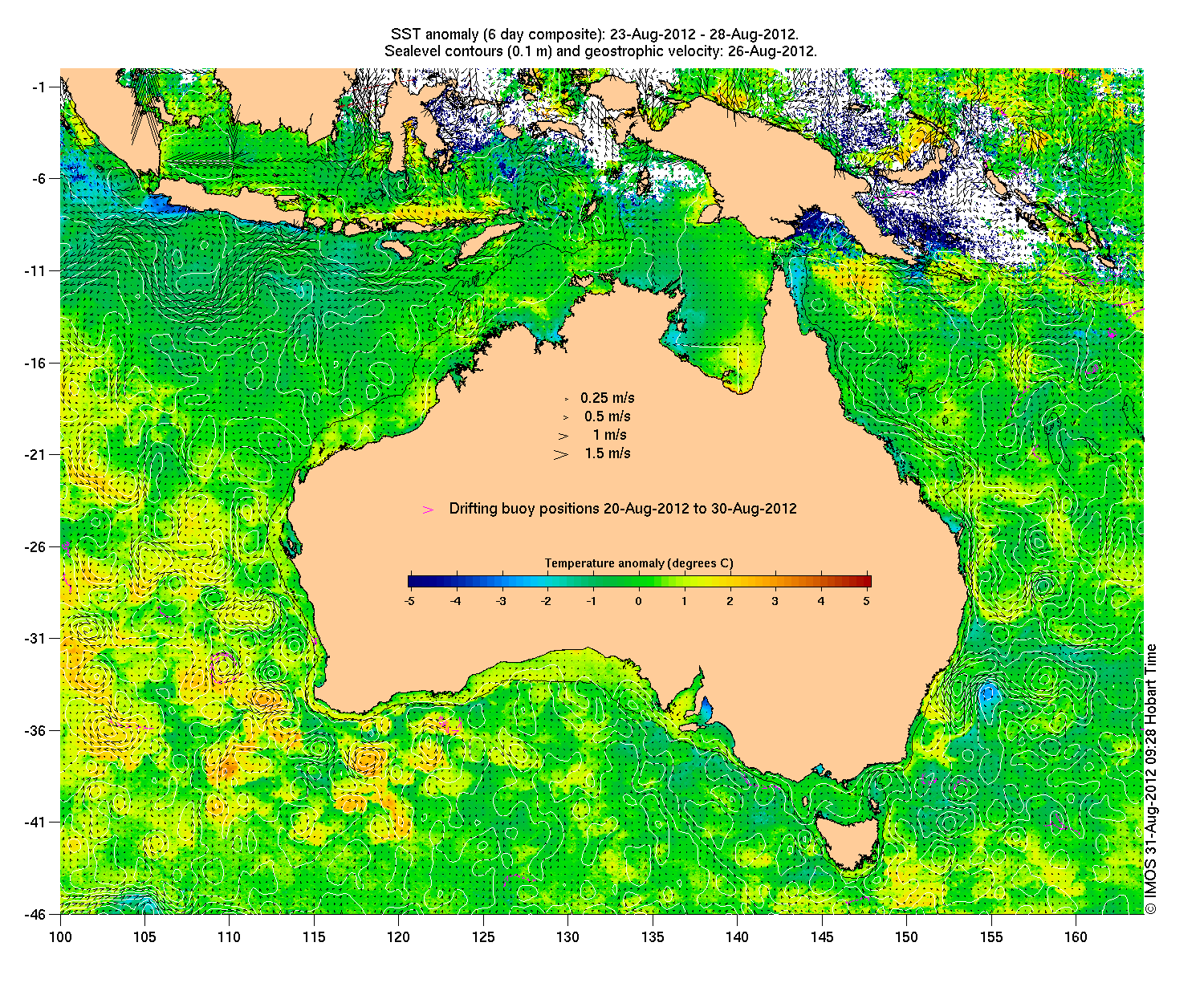Click the 125 longitude axis label

483,937
